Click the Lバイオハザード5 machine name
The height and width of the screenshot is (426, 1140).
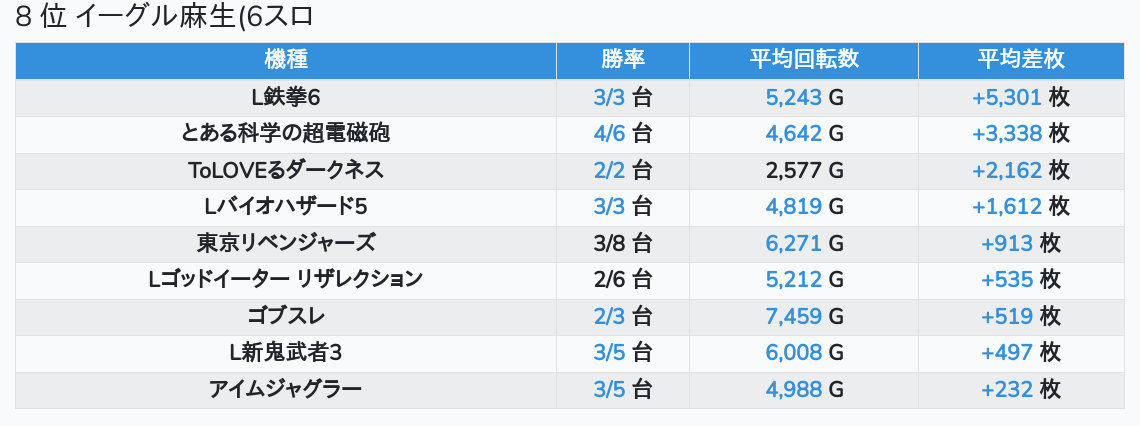(x=286, y=207)
